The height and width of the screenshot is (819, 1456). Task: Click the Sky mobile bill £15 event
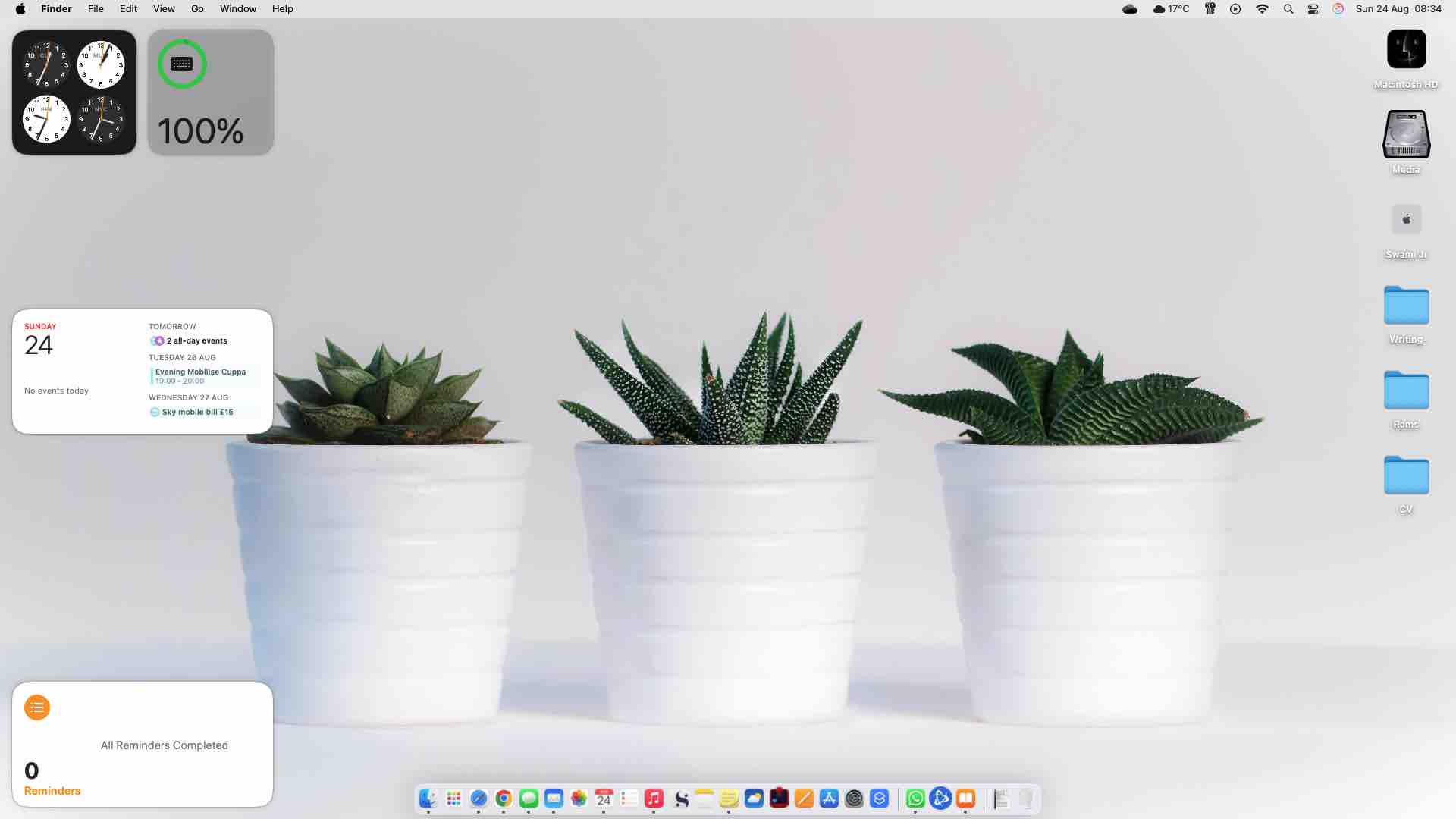[x=197, y=412]
